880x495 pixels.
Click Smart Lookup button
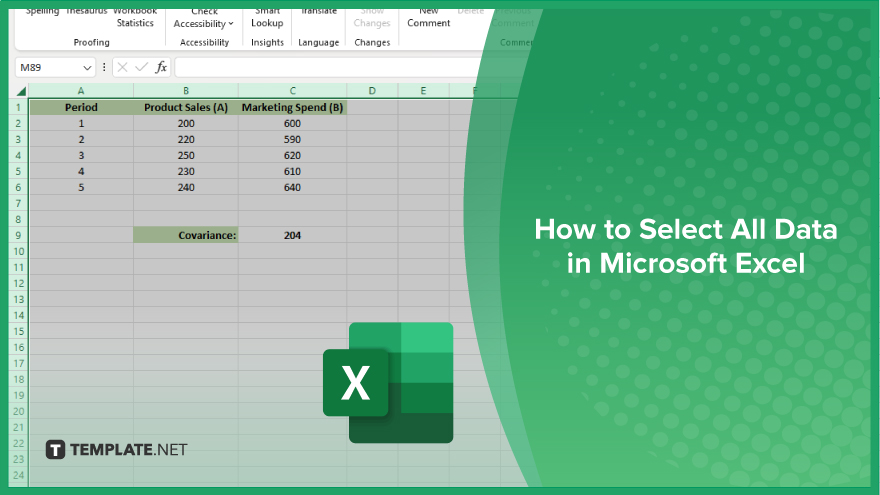[x=267, y=18]
